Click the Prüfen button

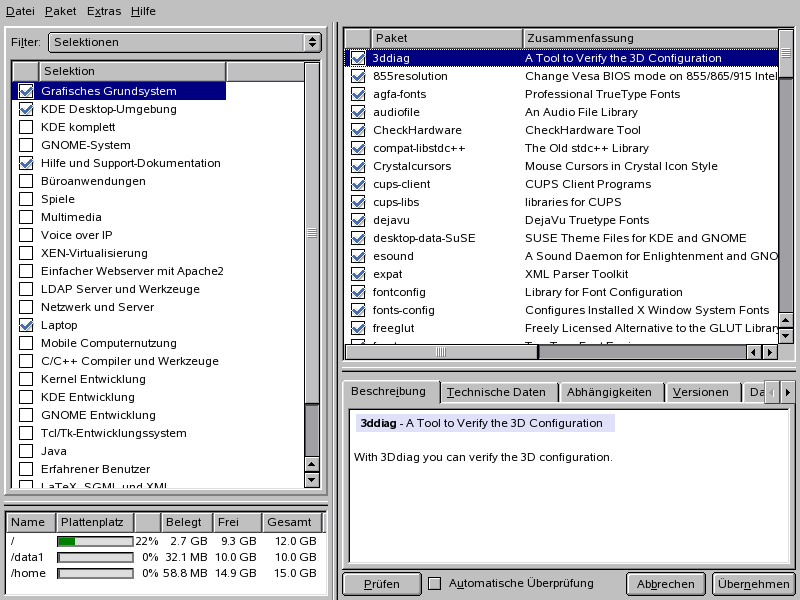[x=381, y=584]
